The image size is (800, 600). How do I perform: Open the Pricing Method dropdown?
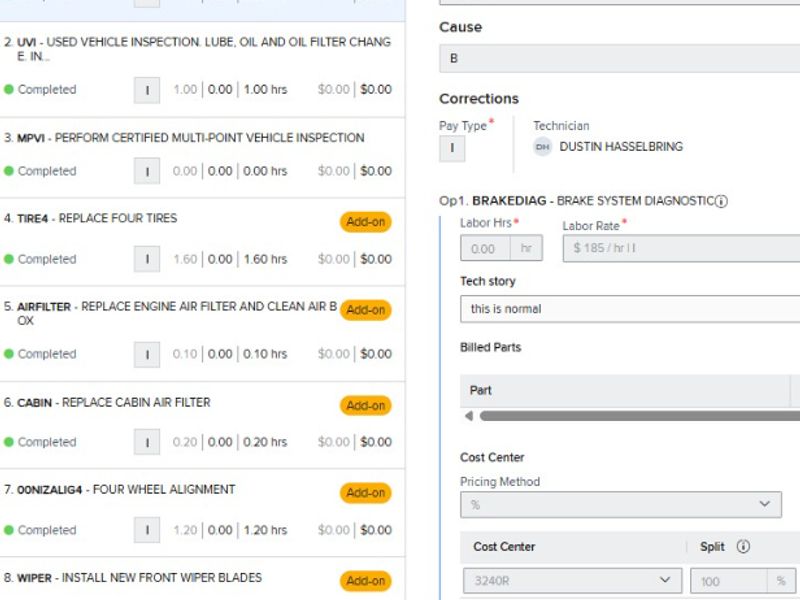(620, 505)
